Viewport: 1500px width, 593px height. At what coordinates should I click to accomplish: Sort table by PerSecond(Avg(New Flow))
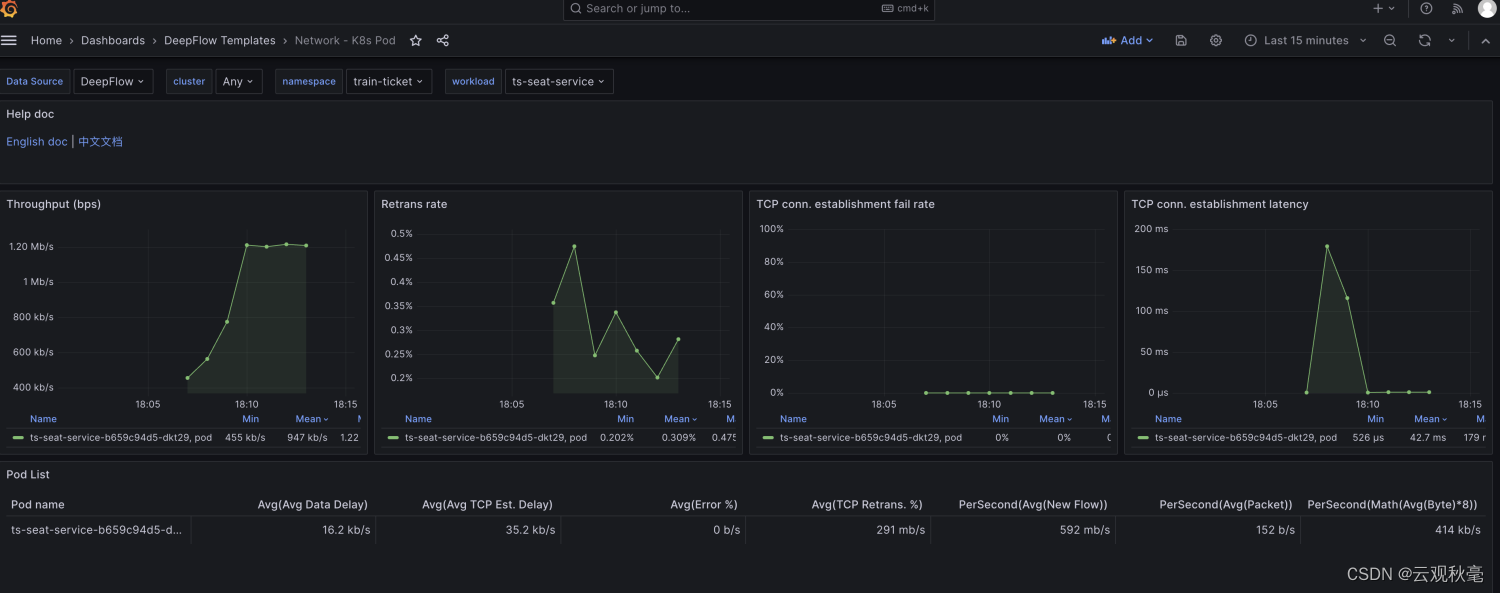point(1033,505)
